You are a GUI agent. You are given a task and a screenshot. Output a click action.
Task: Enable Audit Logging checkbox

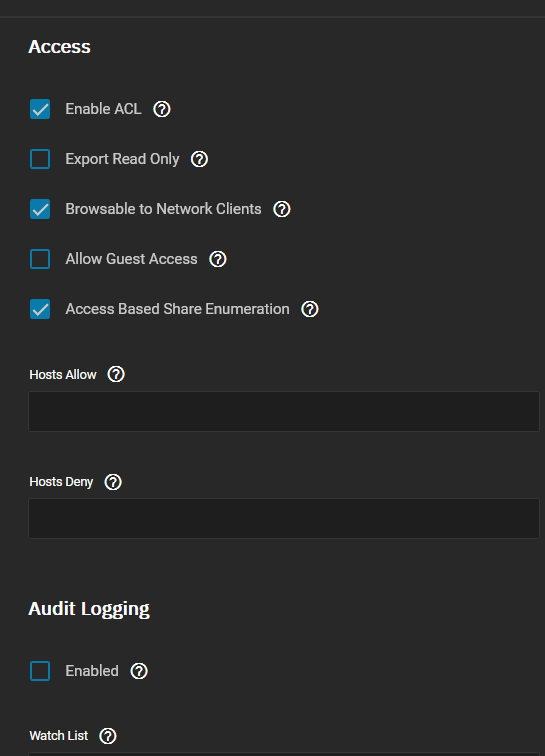tap(40, 671)
